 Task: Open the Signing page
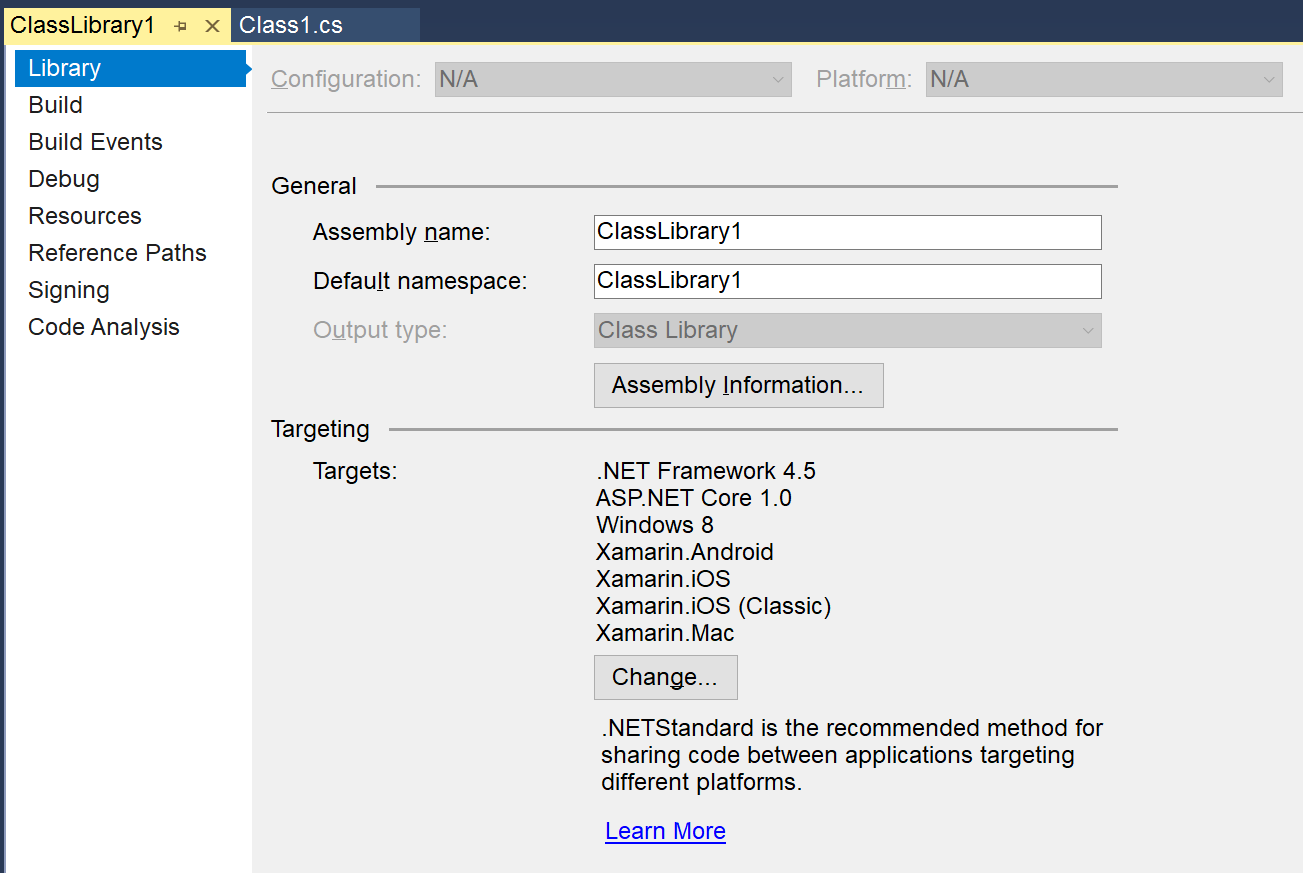(x=69, y=290)
